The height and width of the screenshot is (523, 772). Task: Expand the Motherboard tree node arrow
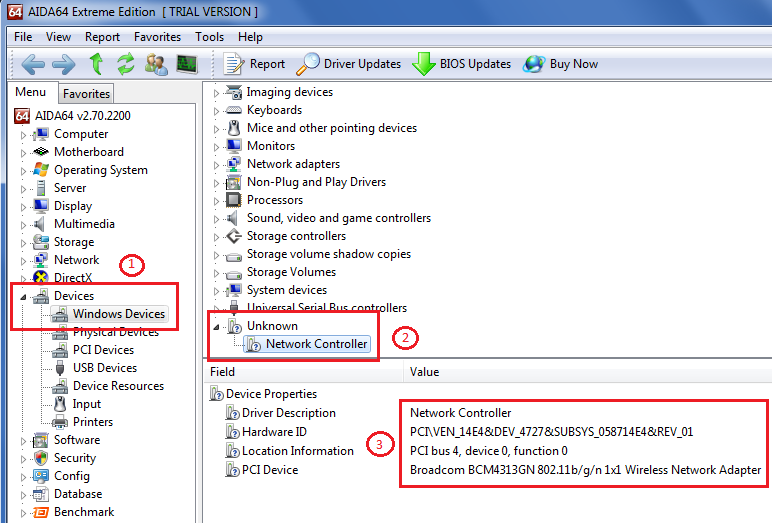pyautogui.click(x=23, y=153)
